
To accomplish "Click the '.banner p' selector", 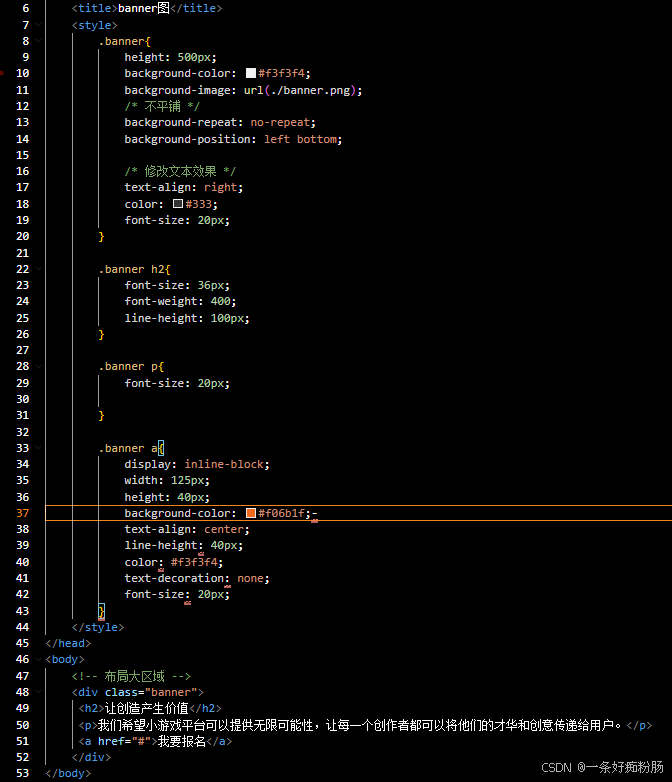I will coord(128,366).
